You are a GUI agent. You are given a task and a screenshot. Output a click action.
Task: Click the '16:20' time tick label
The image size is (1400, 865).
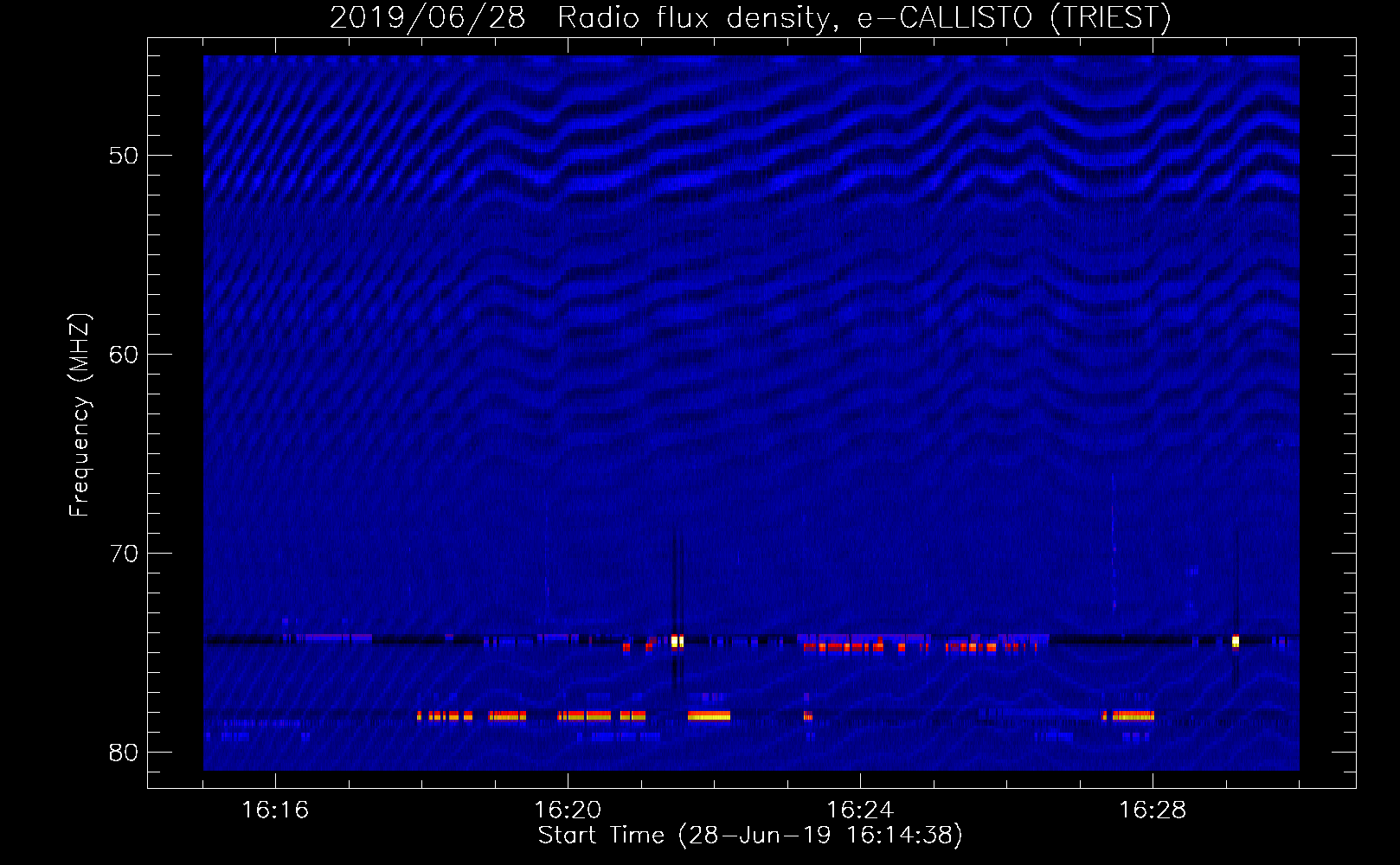click(x=568, y=811)
